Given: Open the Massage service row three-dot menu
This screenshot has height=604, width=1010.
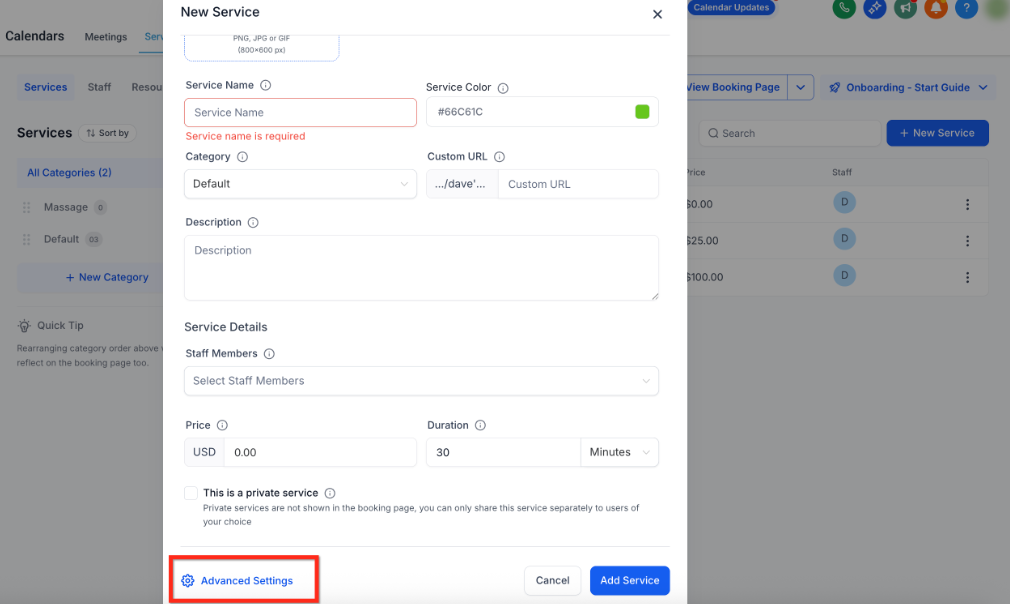Looking at the screenshot, I should (x=967, y=205).
